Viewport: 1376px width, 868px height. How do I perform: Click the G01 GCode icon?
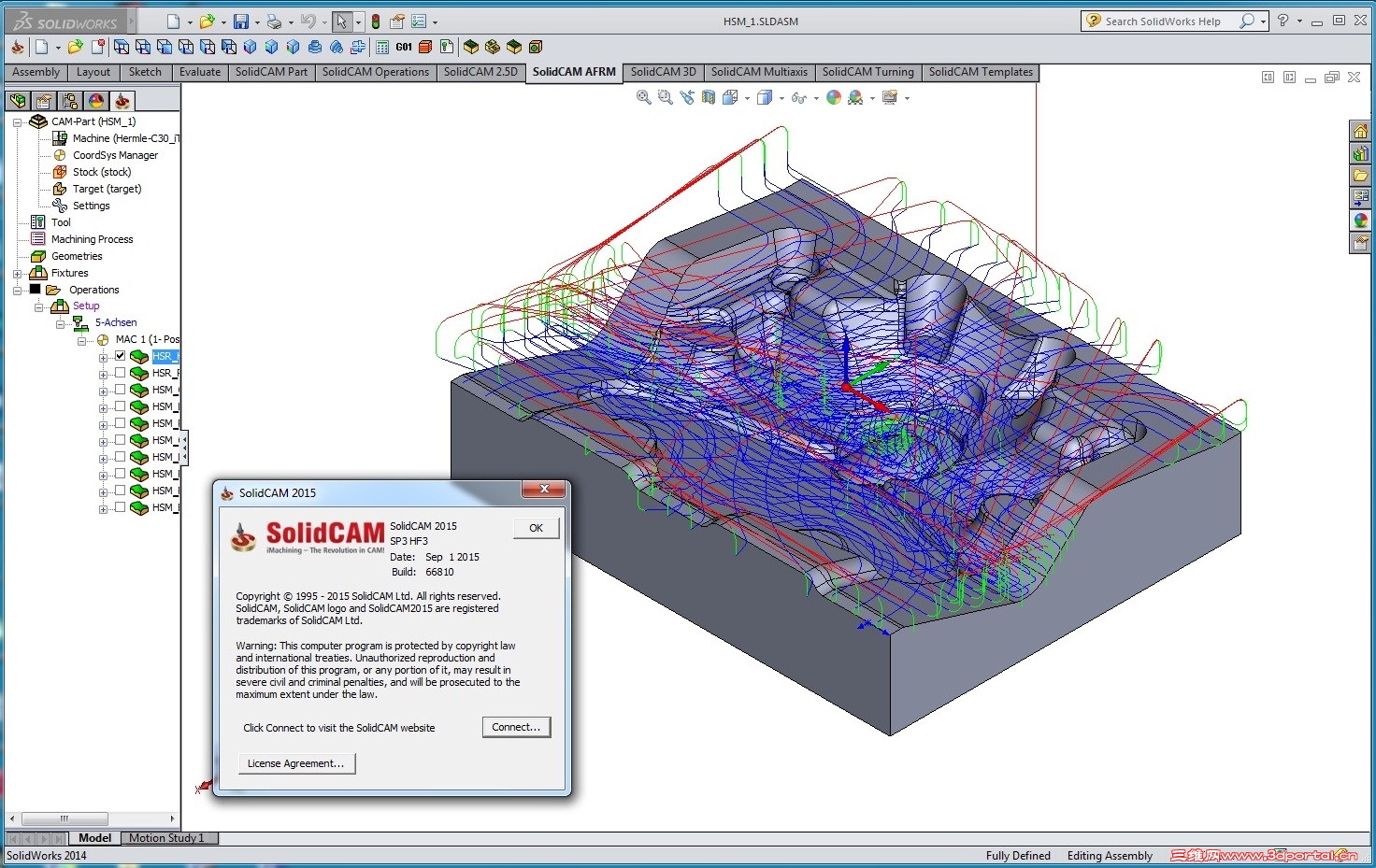click(404, 47)
